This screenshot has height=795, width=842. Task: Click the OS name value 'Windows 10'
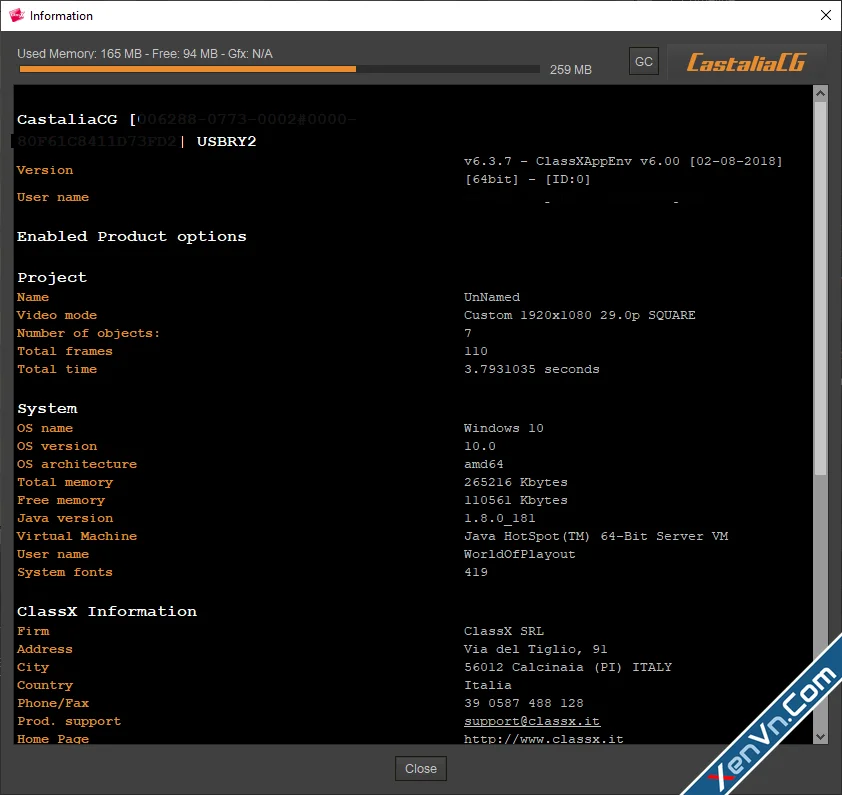(504, 428)
